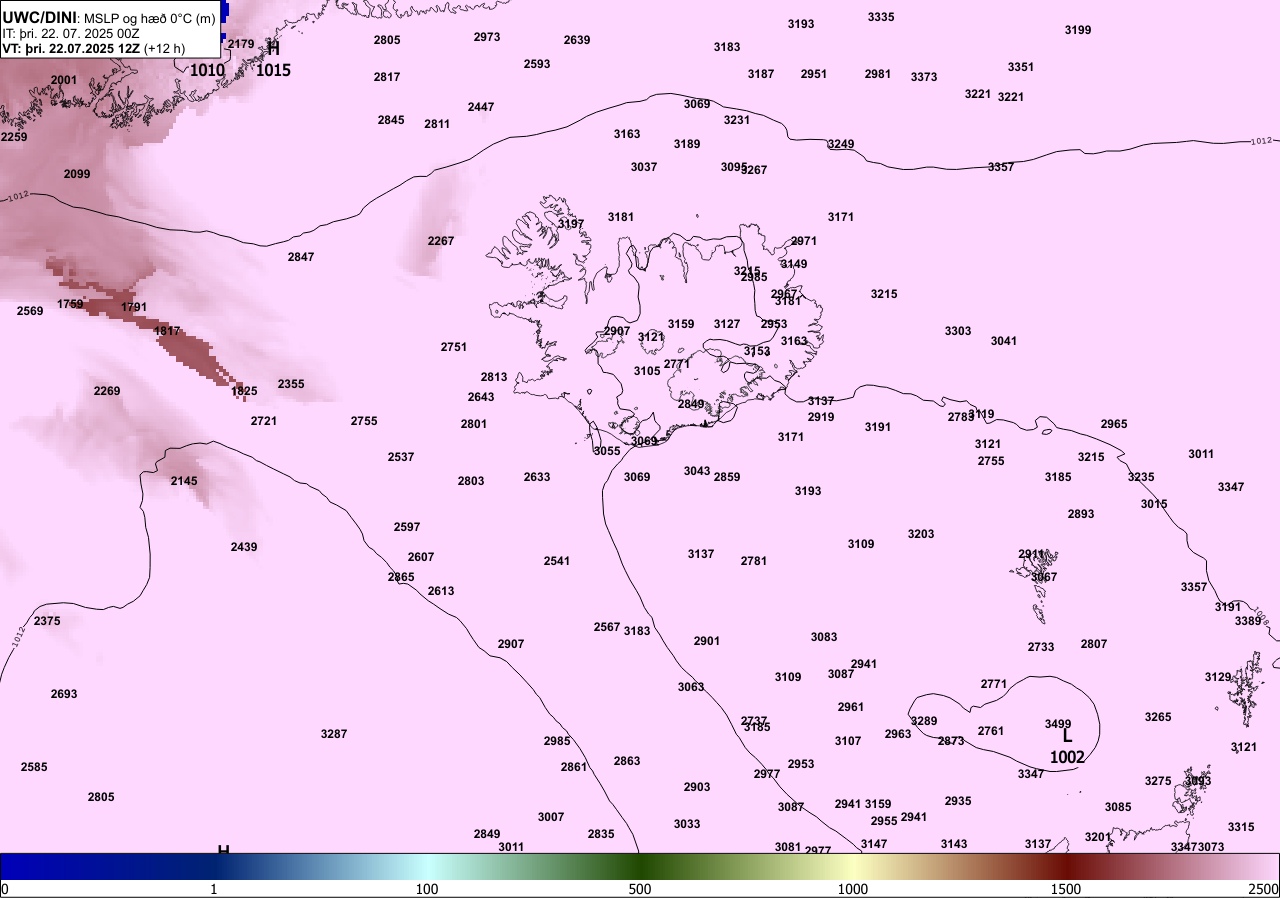Click the 2965 height value
This screenshot has height=898, width=1280.
tap(1114, 424)
